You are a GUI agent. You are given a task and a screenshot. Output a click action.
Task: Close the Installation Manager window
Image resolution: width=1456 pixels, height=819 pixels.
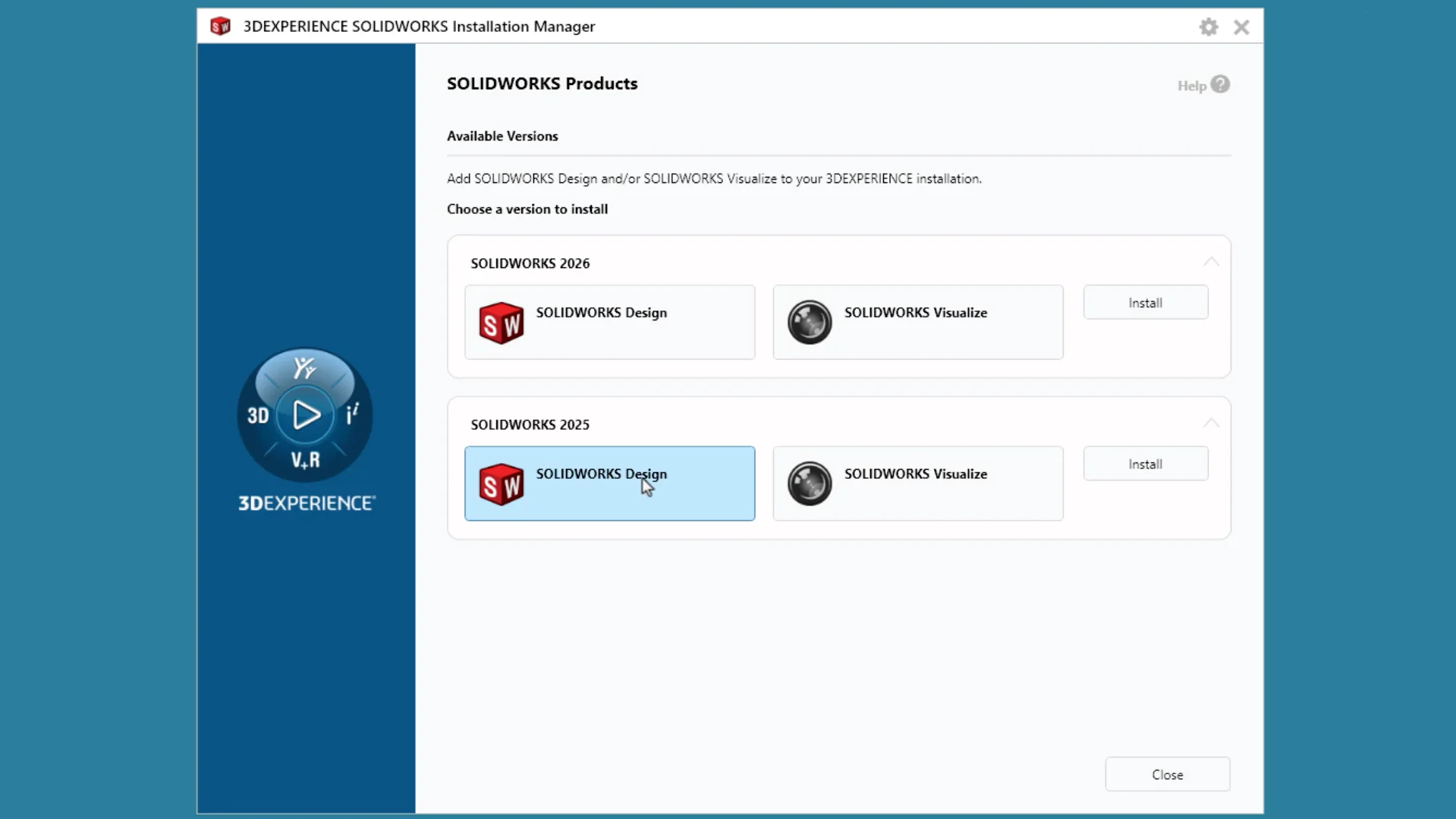tap(1241, 27)
